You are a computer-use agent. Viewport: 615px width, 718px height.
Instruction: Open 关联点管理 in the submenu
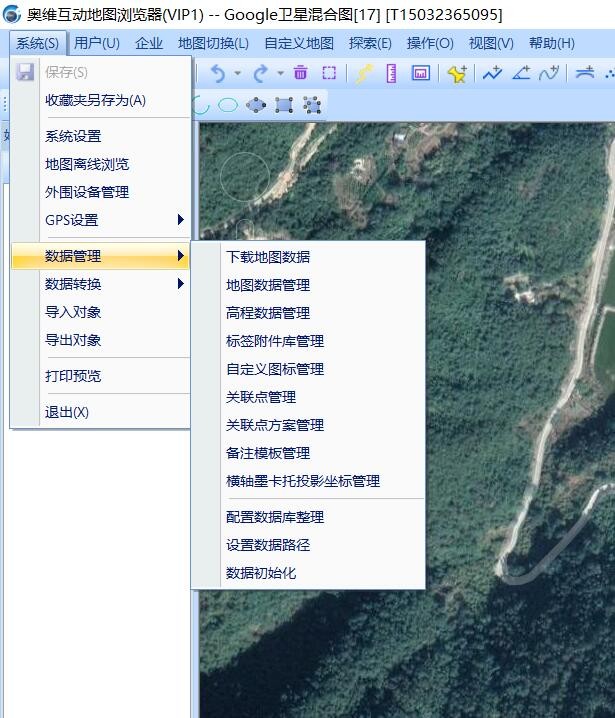pos(308,397)
